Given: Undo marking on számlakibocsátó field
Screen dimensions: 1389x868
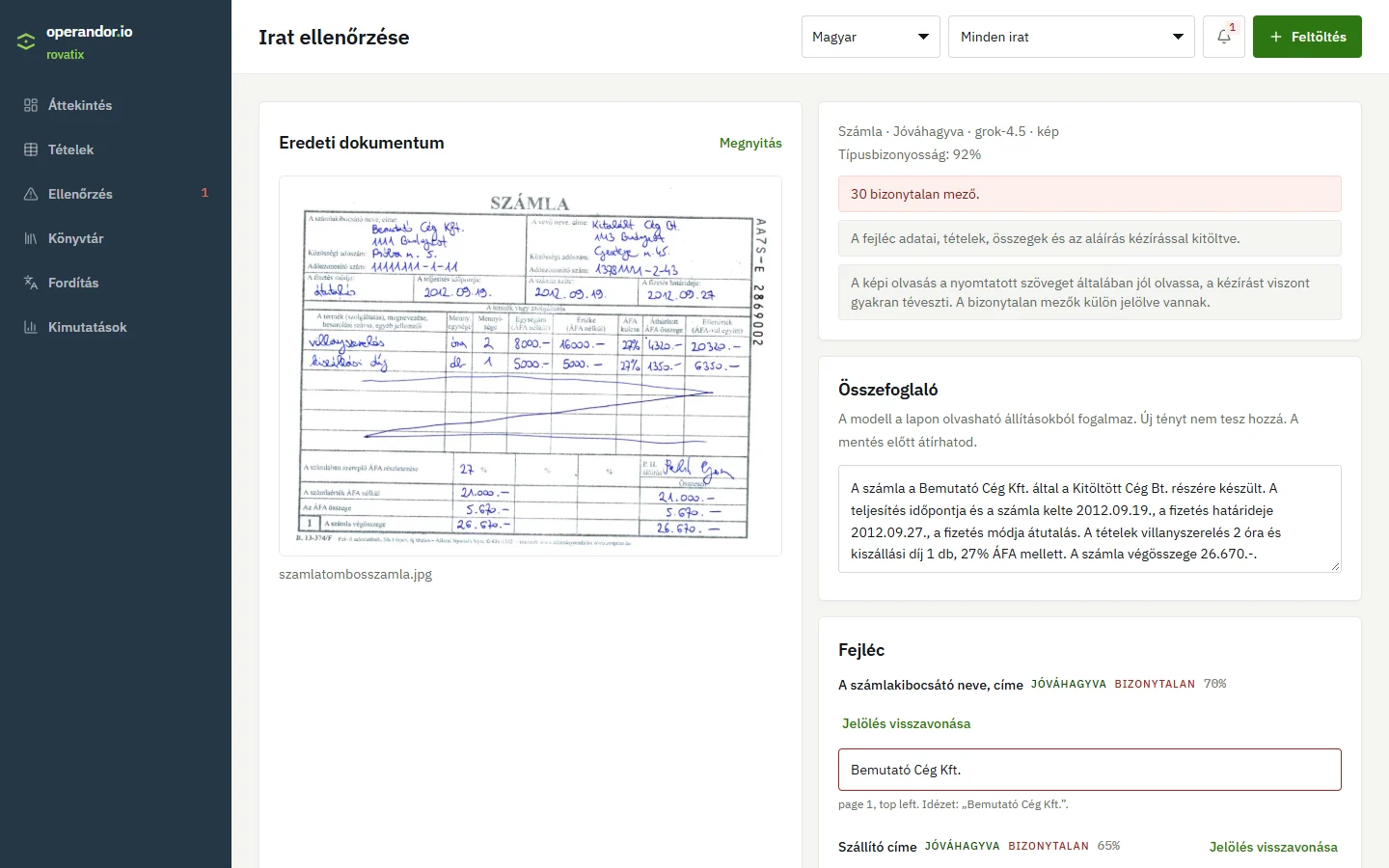Looking at the screenshot, I should 907,723.
